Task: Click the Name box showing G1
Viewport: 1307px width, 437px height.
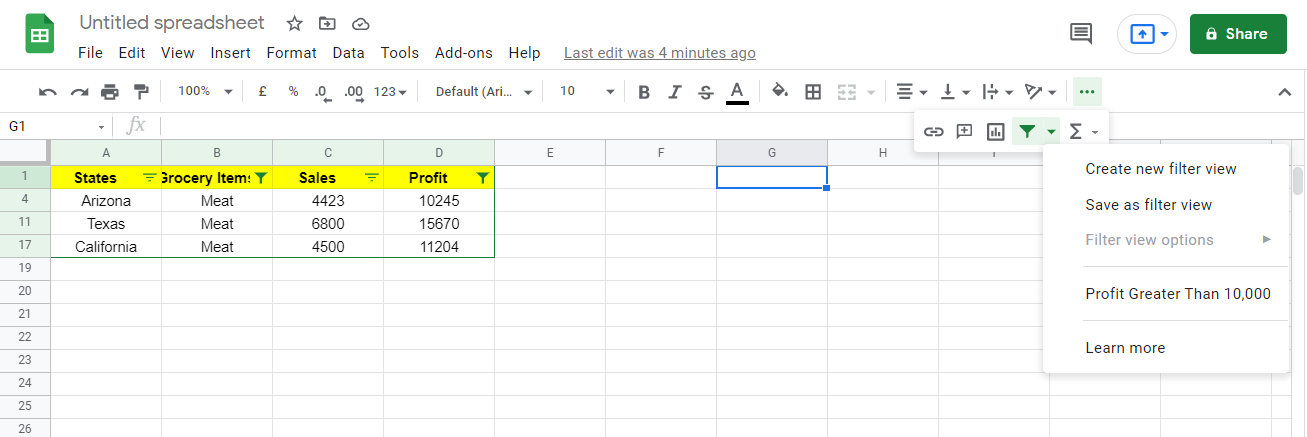Action: (55, 126)
